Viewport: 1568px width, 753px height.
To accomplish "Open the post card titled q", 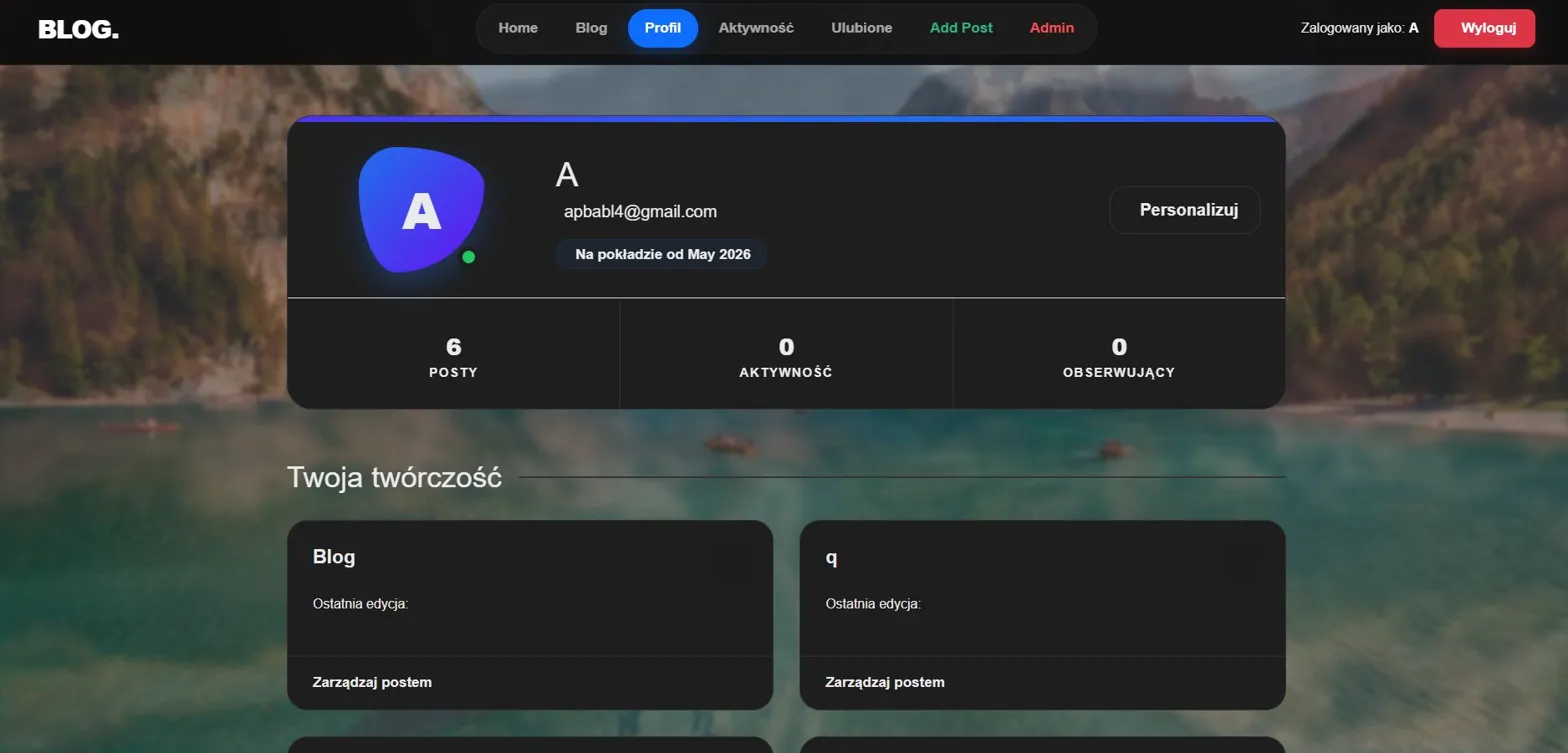I will pos(1043,615).
